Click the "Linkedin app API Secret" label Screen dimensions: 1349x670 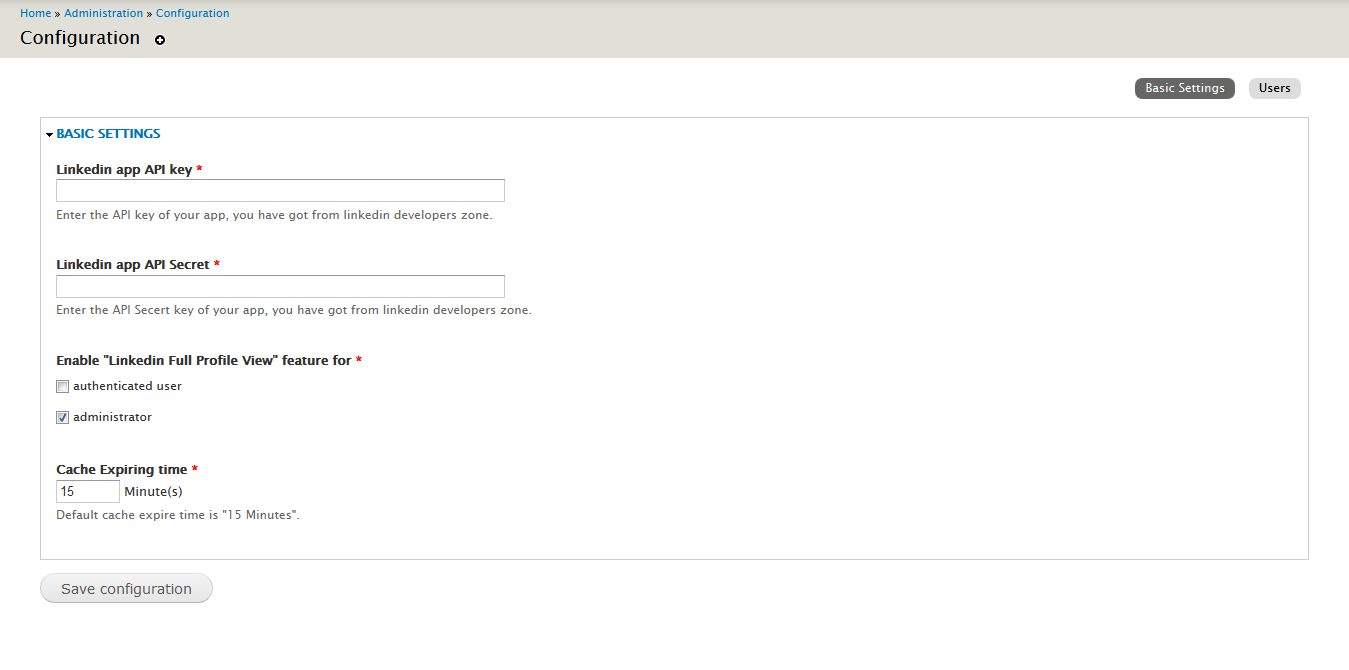(133, 264)
